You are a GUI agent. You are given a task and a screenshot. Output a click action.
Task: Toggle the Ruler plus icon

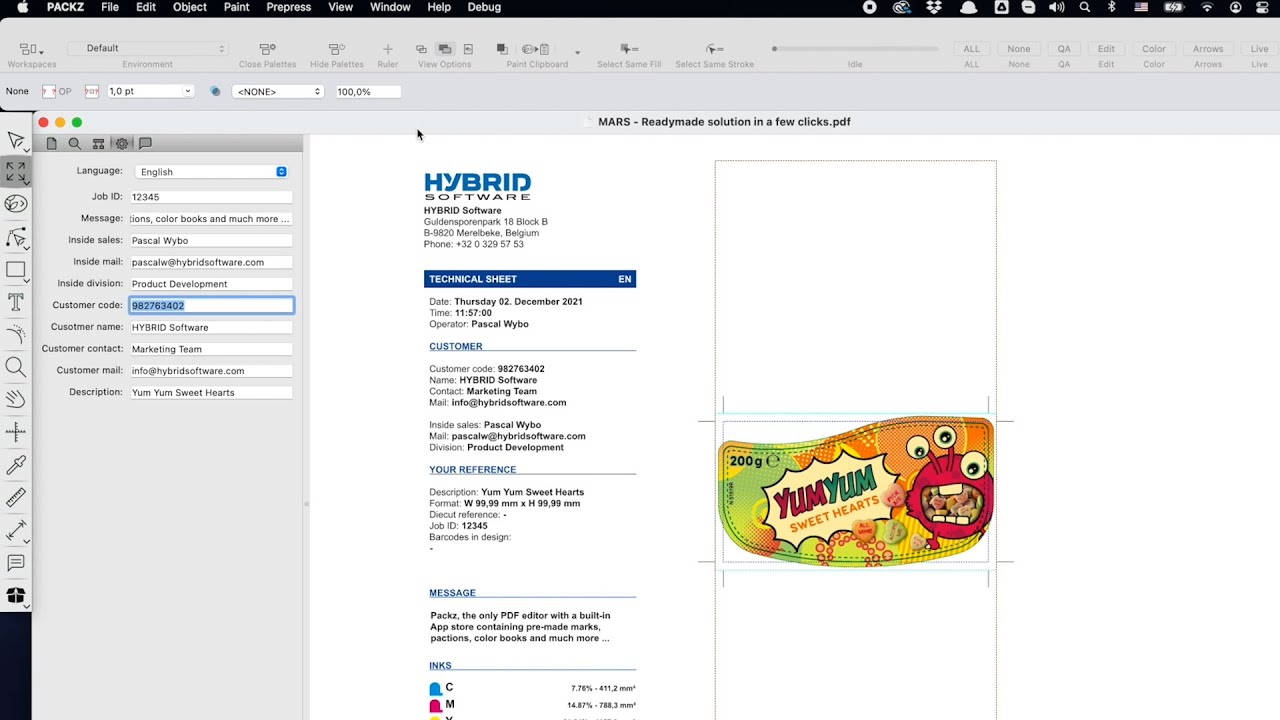387,49
